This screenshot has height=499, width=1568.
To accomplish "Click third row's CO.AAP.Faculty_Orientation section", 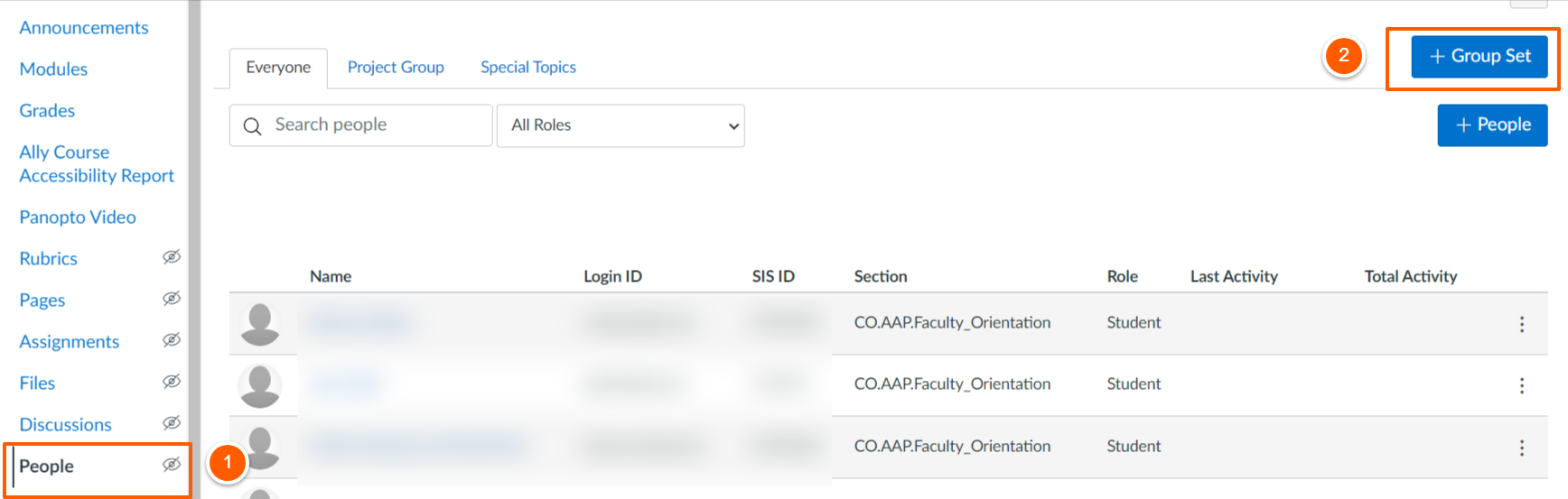I will pos(952,447).
